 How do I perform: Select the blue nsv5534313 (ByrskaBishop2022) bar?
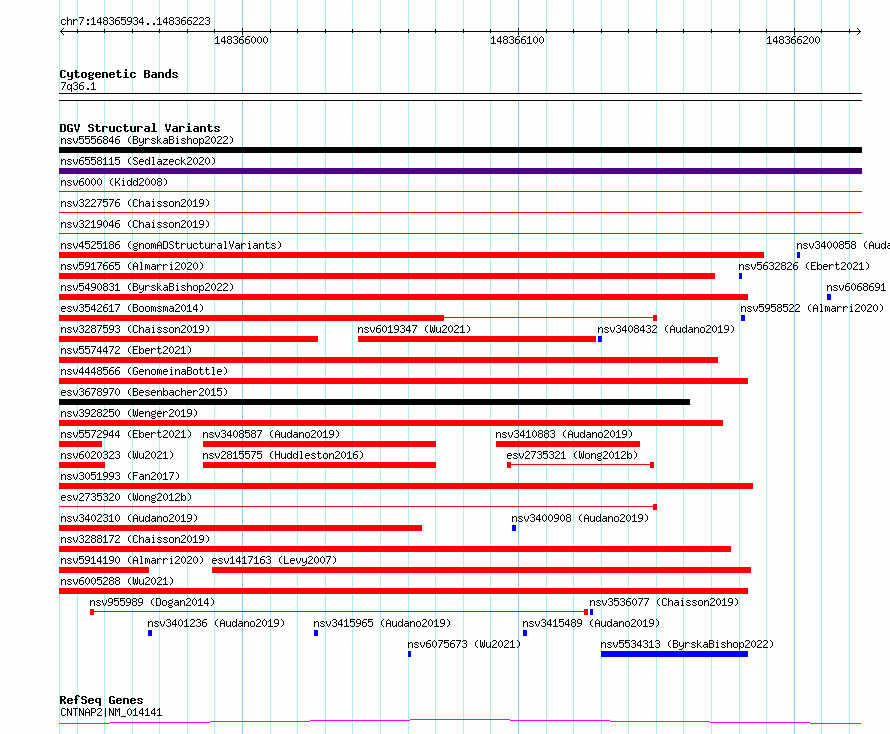674,654
